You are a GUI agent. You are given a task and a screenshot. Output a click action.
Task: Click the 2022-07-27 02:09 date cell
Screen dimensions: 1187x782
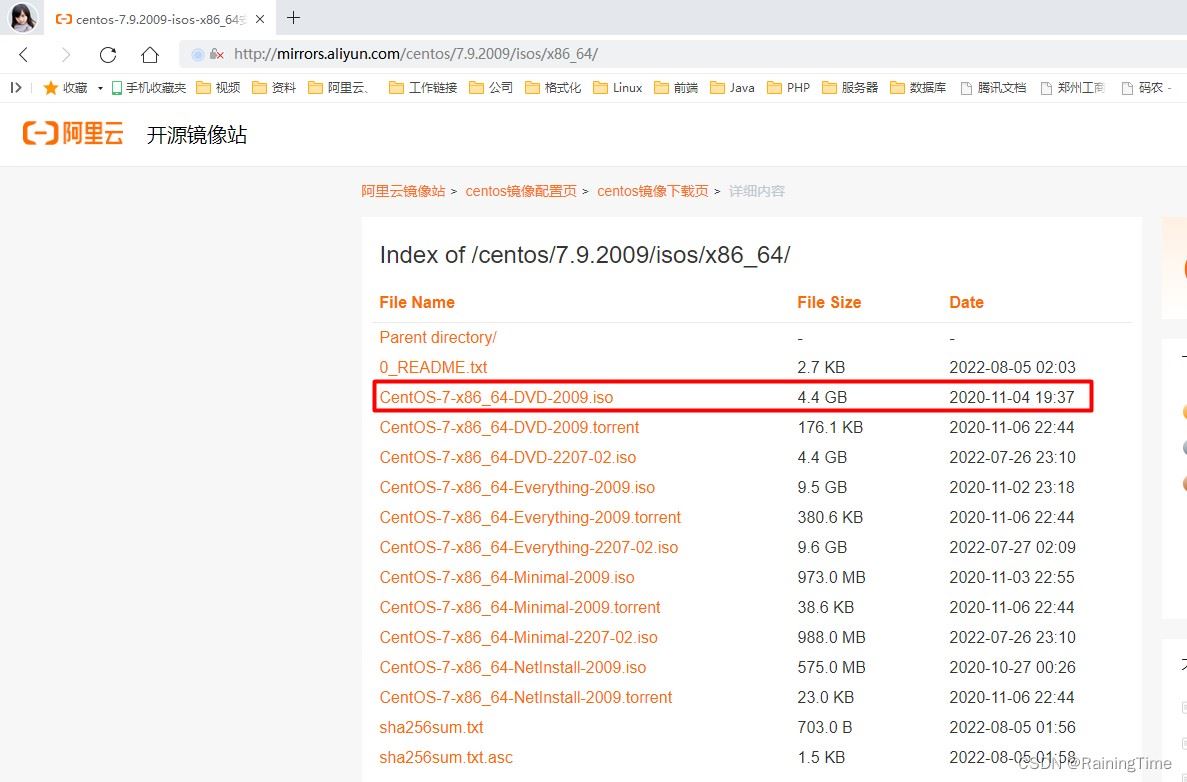click(1012, 547)
